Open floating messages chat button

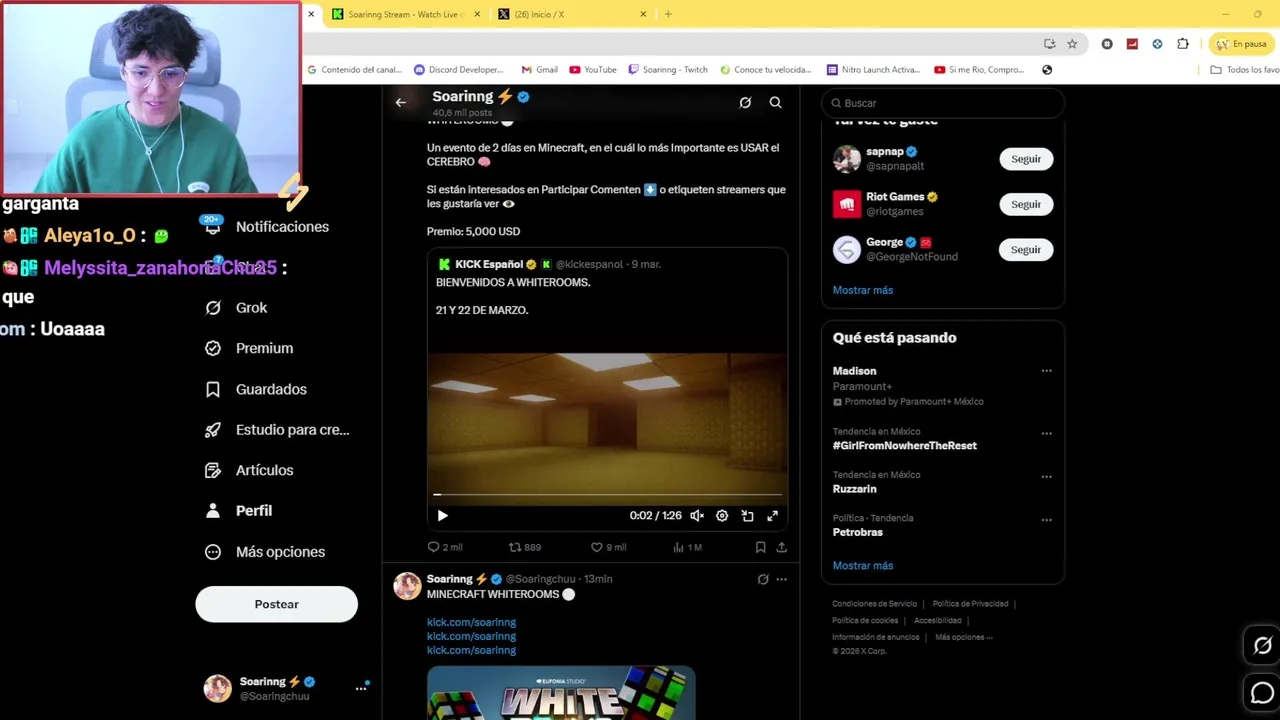(x=1262, y=692)
